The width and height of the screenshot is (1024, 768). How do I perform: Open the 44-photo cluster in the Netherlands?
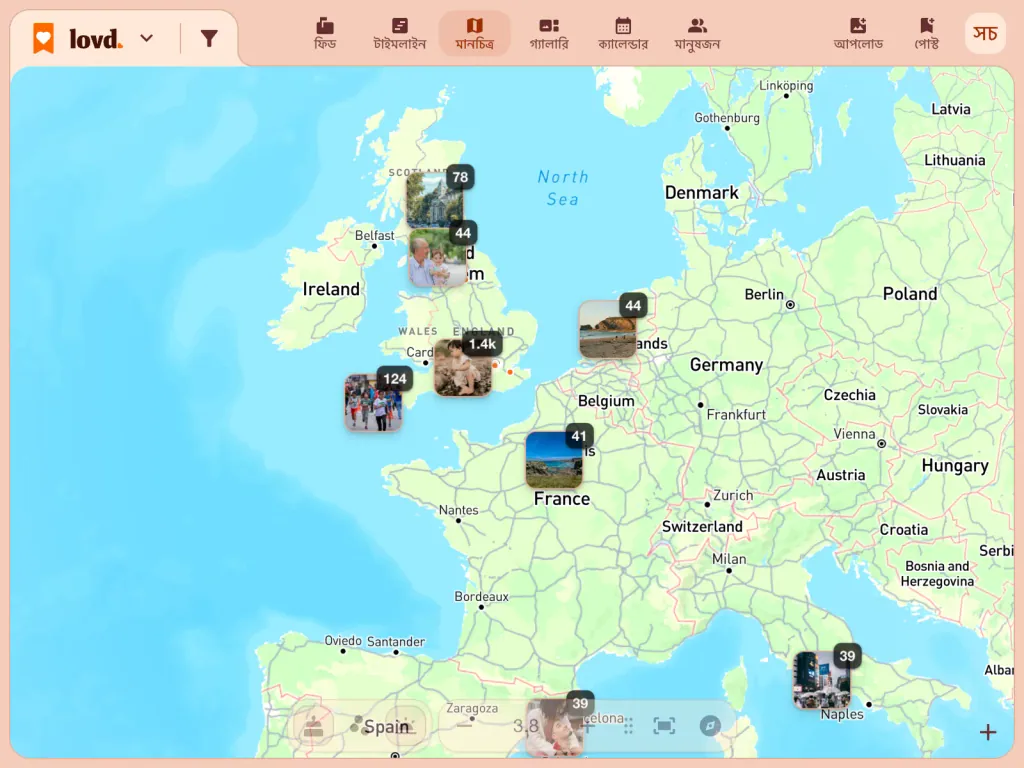[608, 328]
